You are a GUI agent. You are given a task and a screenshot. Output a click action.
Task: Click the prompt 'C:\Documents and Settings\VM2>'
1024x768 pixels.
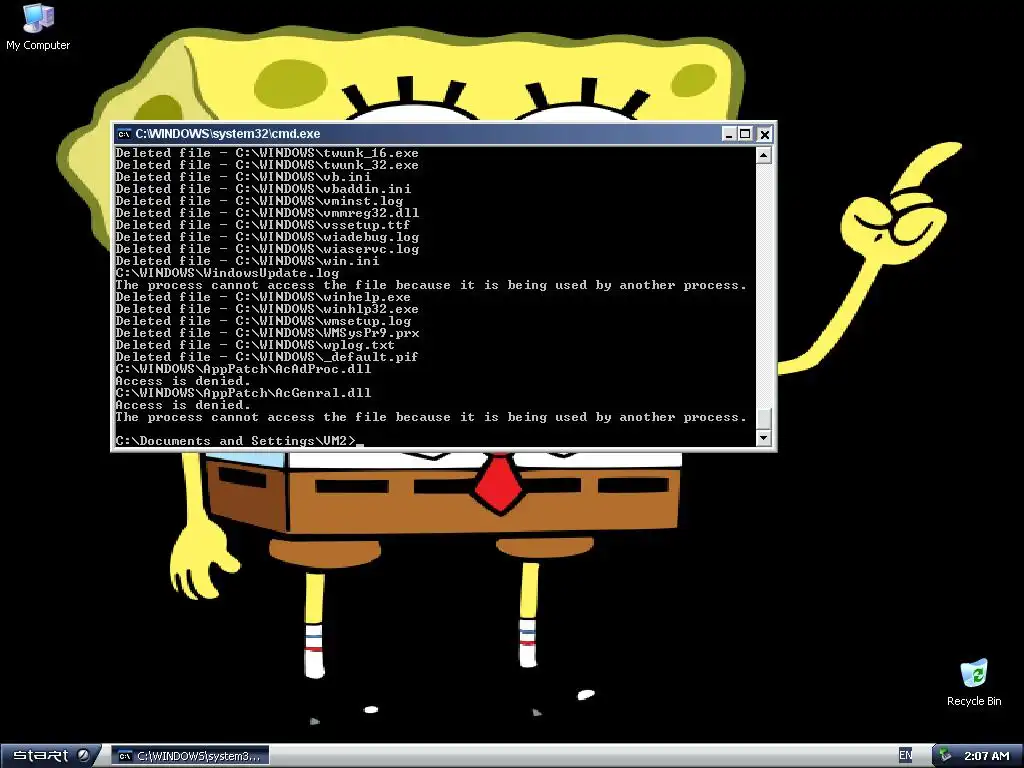236,441
